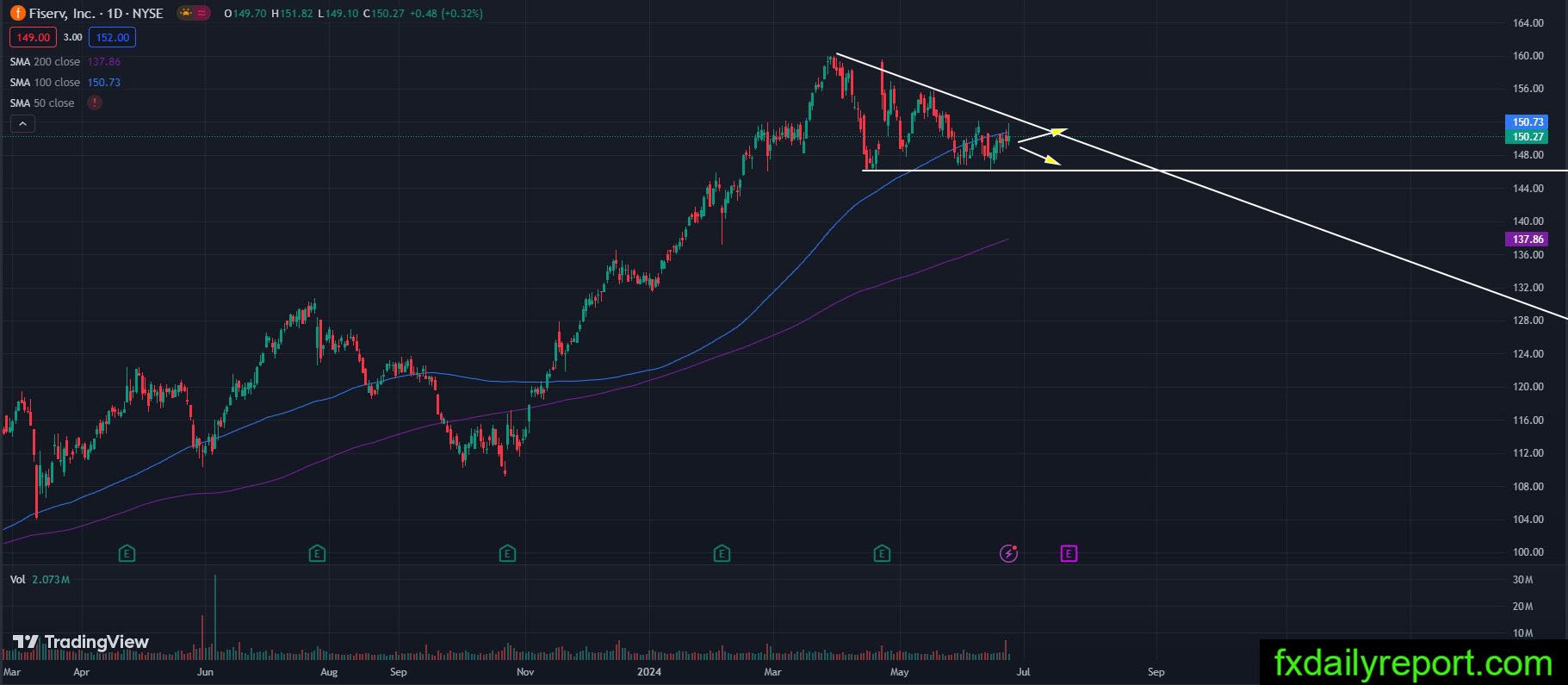Viewport: 1568px width, 685px height.
Task: Select the SMA 100 close legend label
Action: coord(45,83)
